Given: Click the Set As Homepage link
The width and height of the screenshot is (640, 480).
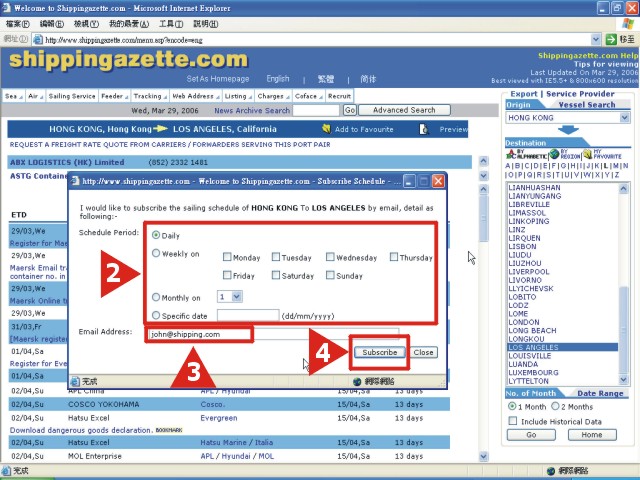Looking at the screenshot, I should (x=218, y=79).
